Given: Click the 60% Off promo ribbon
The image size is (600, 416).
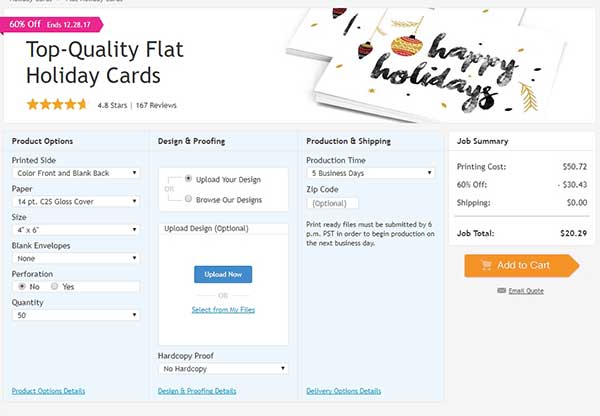Looking at the screenshot, I should pos(52,24).
